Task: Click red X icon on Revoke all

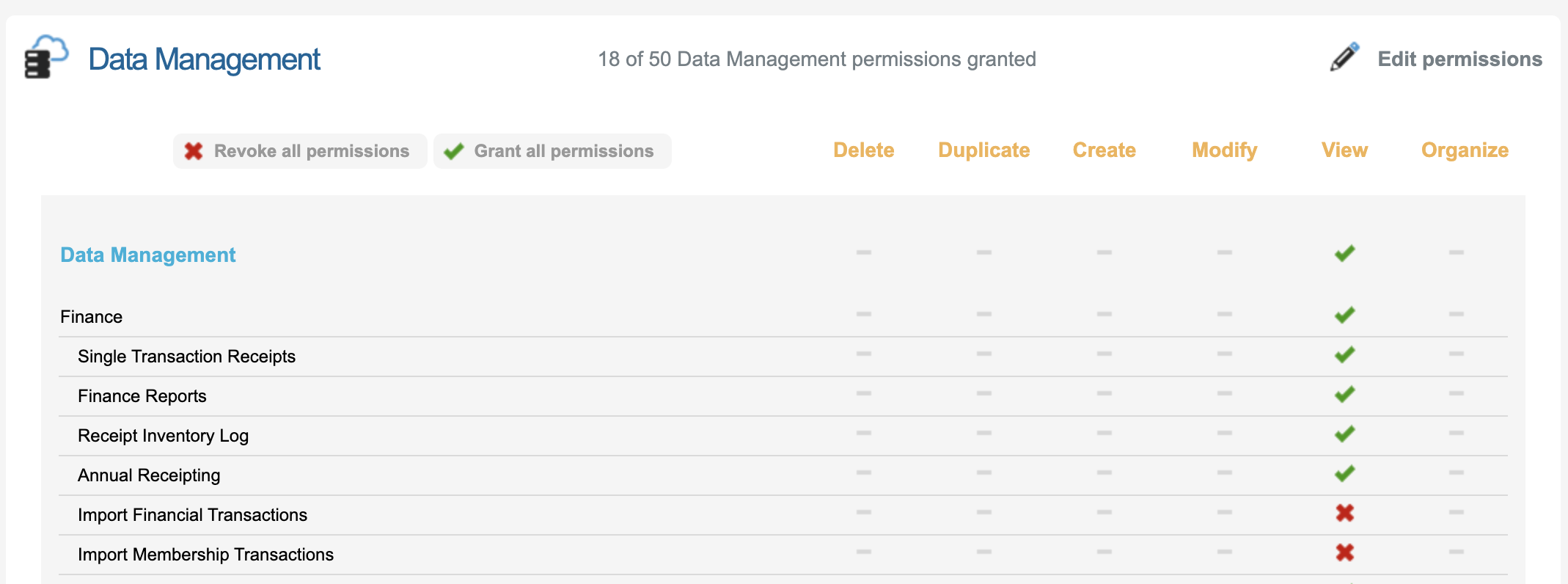Action: [x=194, y=151]
